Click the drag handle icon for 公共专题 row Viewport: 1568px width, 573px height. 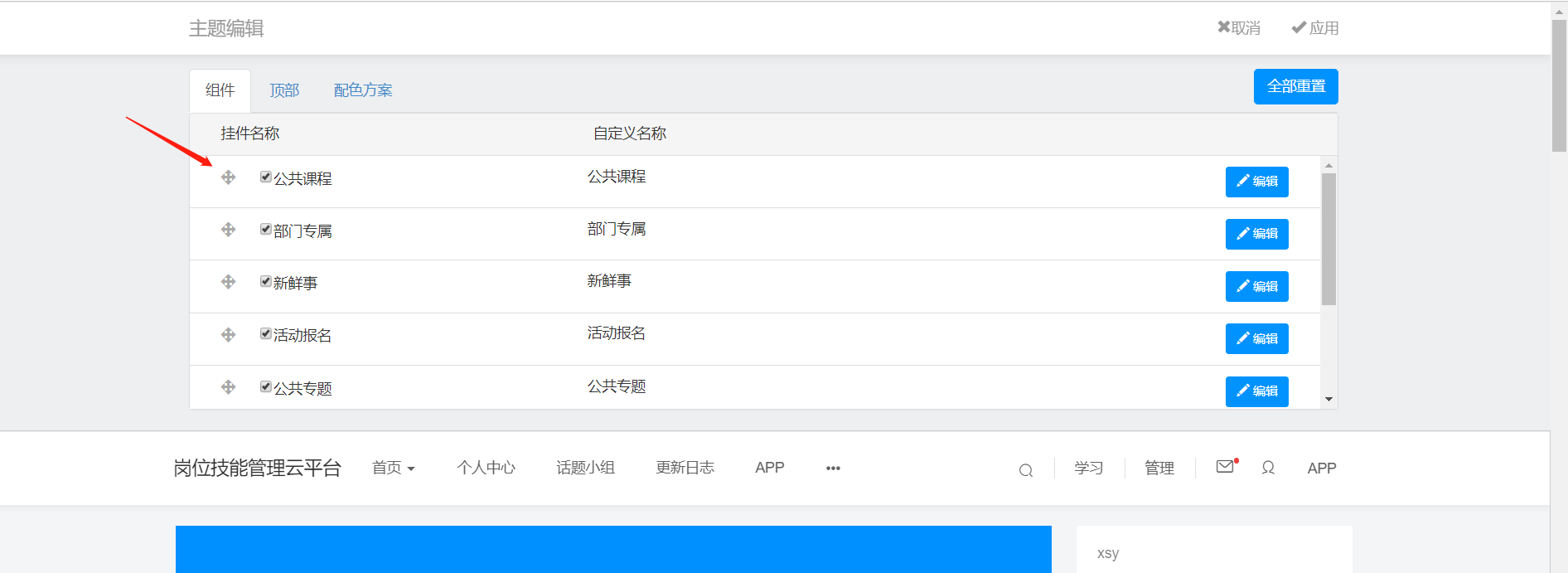click(229, 387)
